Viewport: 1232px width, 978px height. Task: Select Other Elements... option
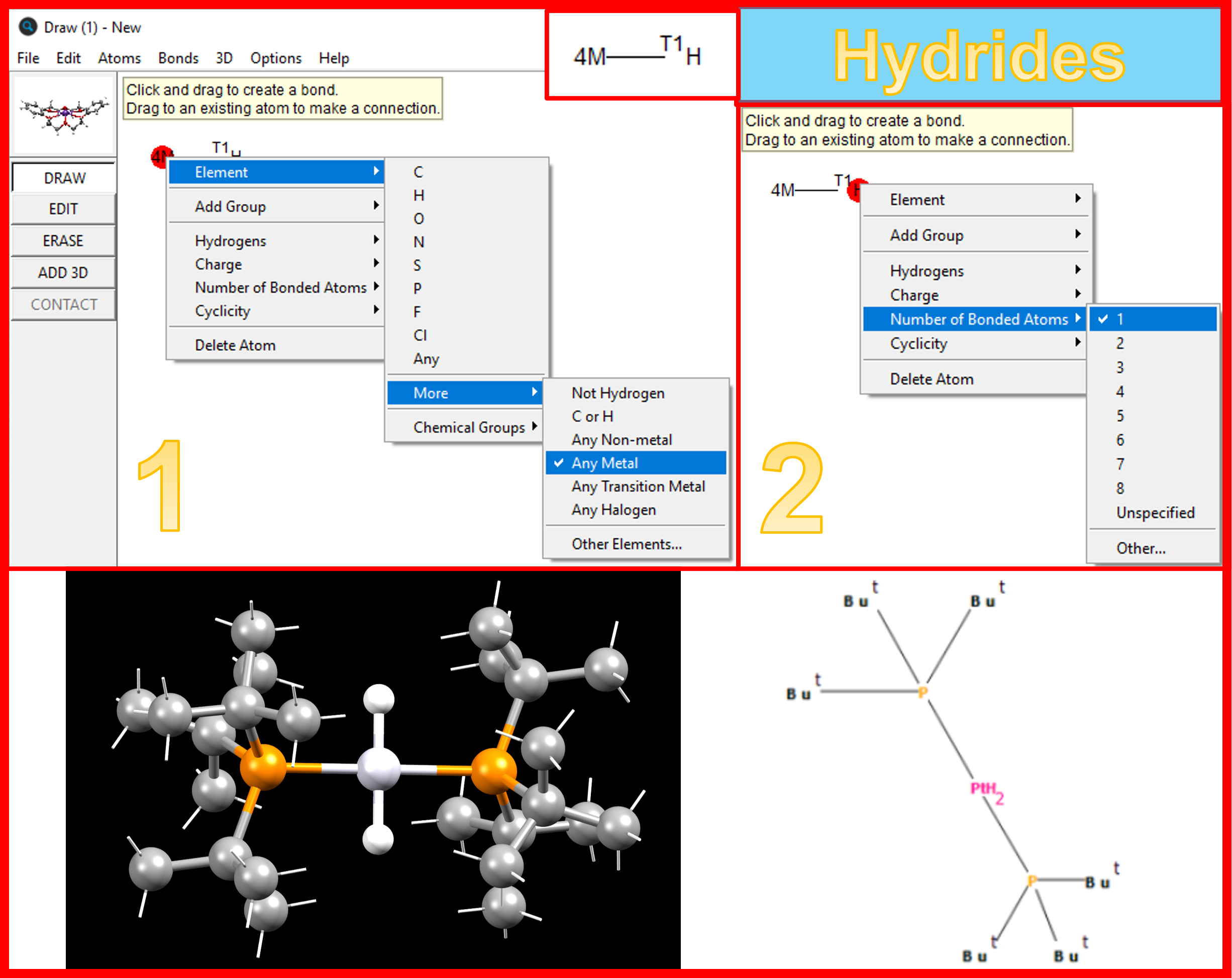click(626, 544)
